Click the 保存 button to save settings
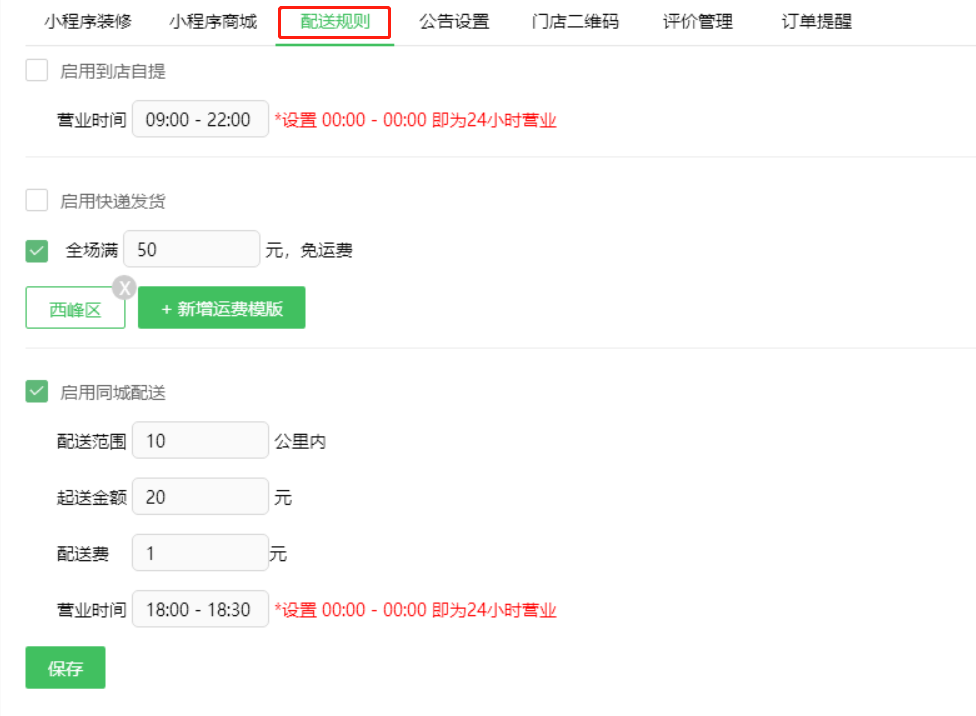The image size is (976, 716). (65, 667)
